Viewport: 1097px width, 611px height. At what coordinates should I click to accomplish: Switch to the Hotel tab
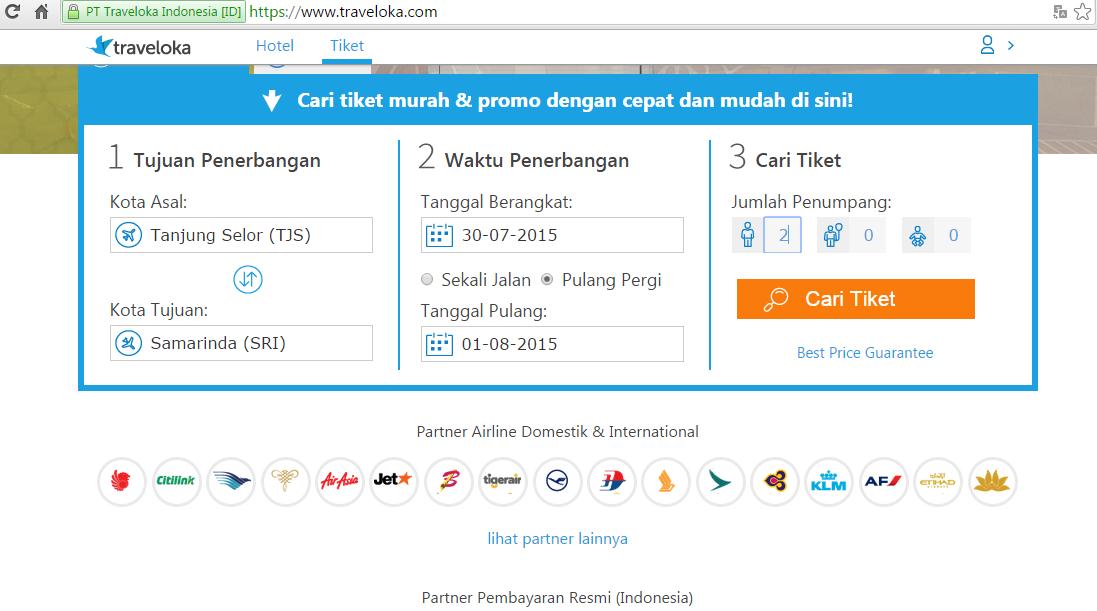275,46
